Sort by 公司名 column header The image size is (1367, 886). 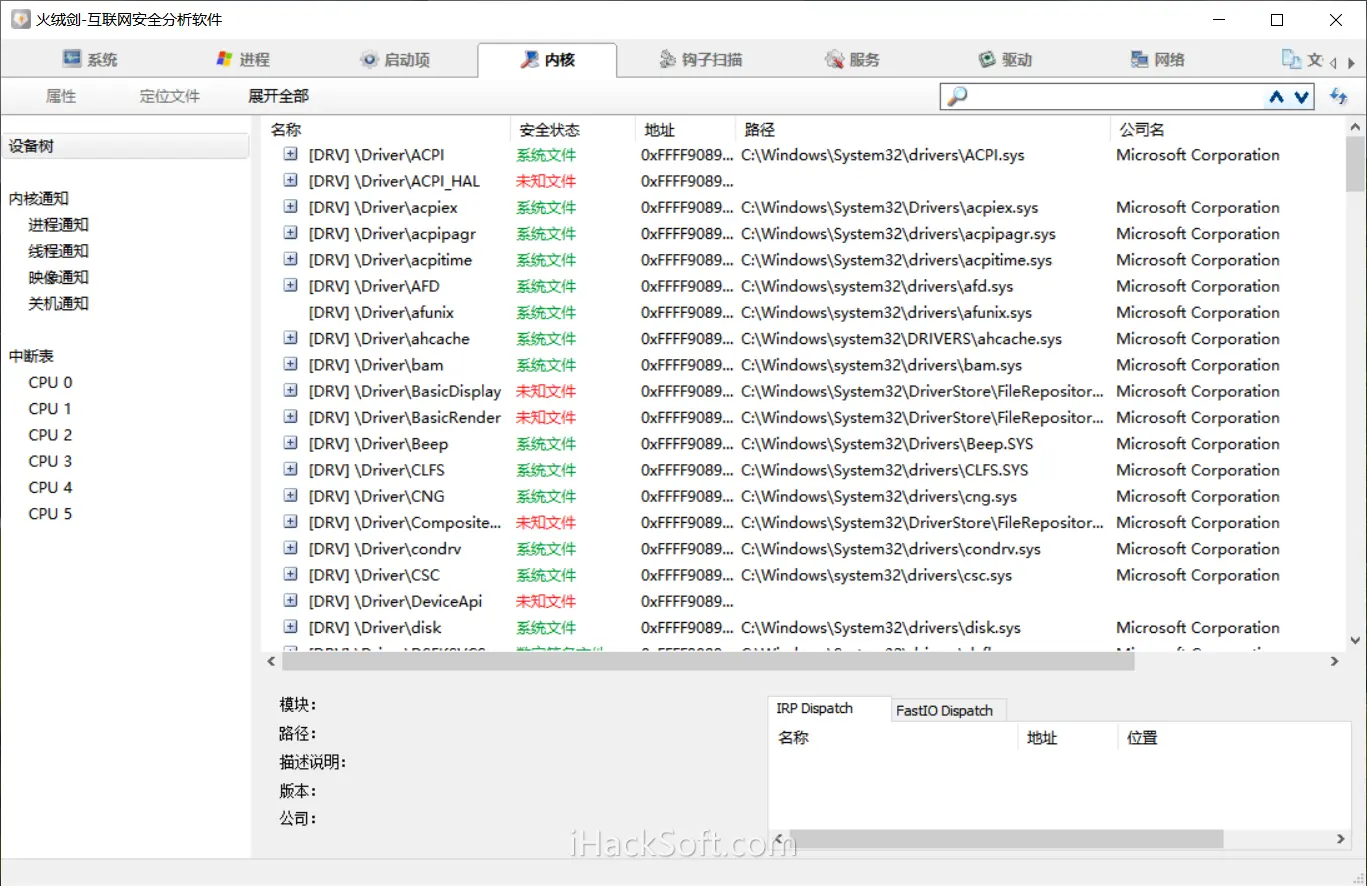pyautogui.click(x=1228, y=130)
